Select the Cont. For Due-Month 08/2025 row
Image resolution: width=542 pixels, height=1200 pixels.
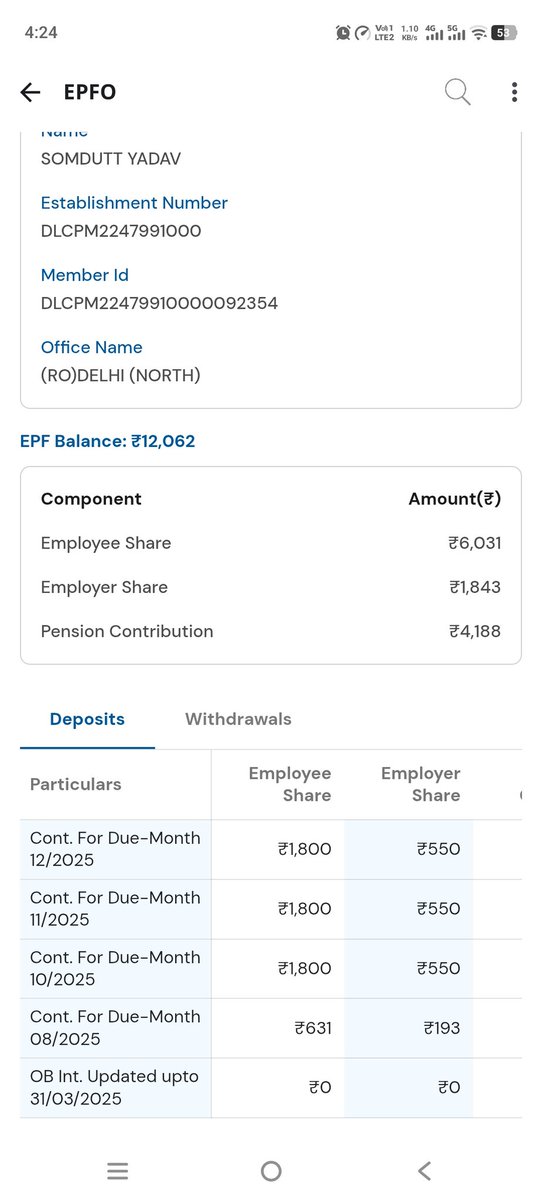click(x=271, y=1028)
